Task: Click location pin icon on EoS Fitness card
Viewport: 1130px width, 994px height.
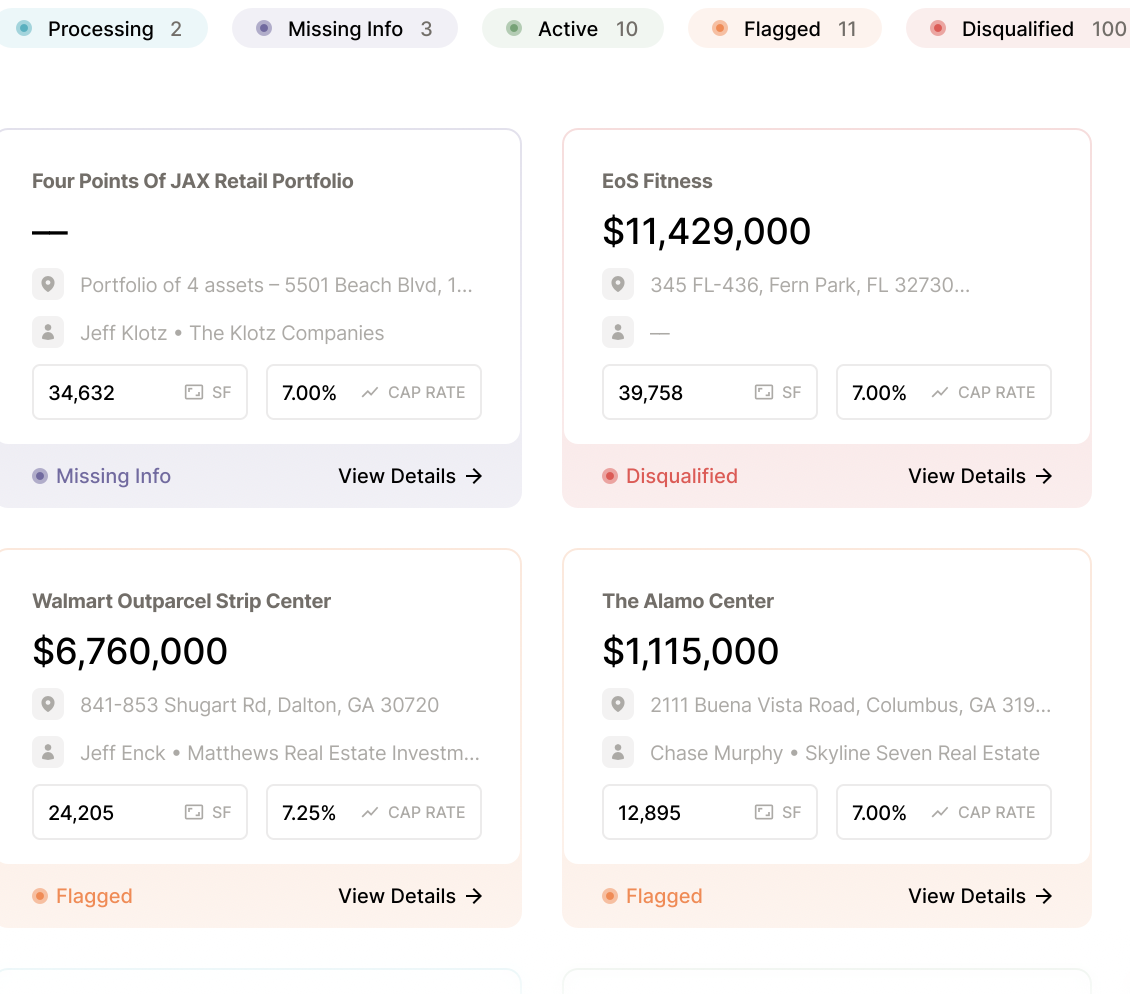Action: pyautogui.click(x=618, y=284)
